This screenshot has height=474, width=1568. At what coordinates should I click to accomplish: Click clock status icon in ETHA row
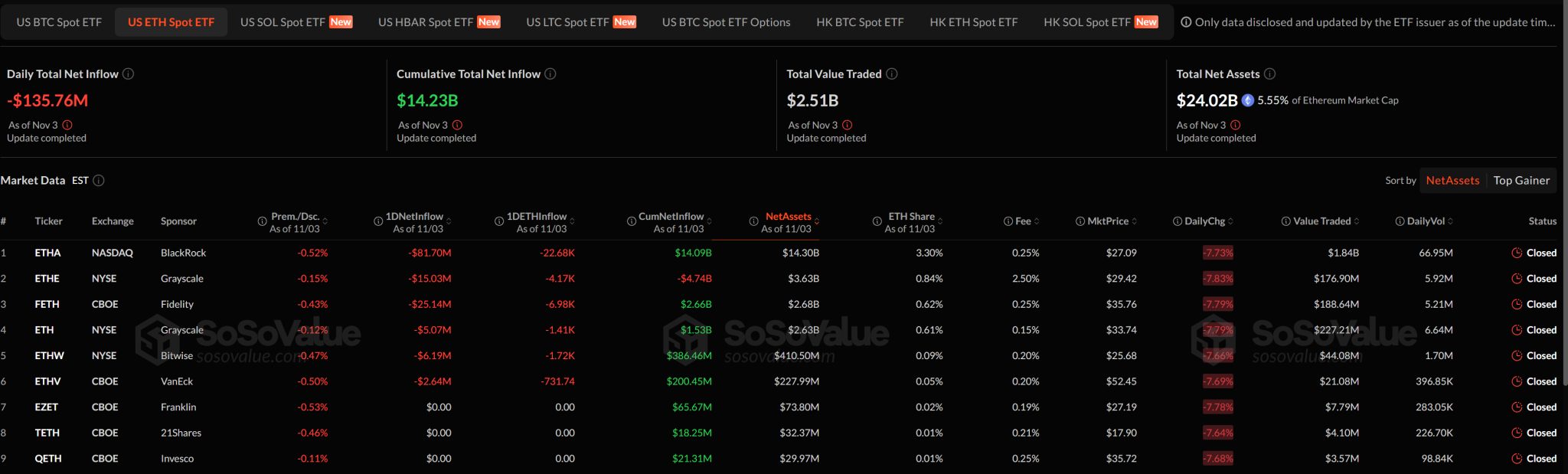1516,253
